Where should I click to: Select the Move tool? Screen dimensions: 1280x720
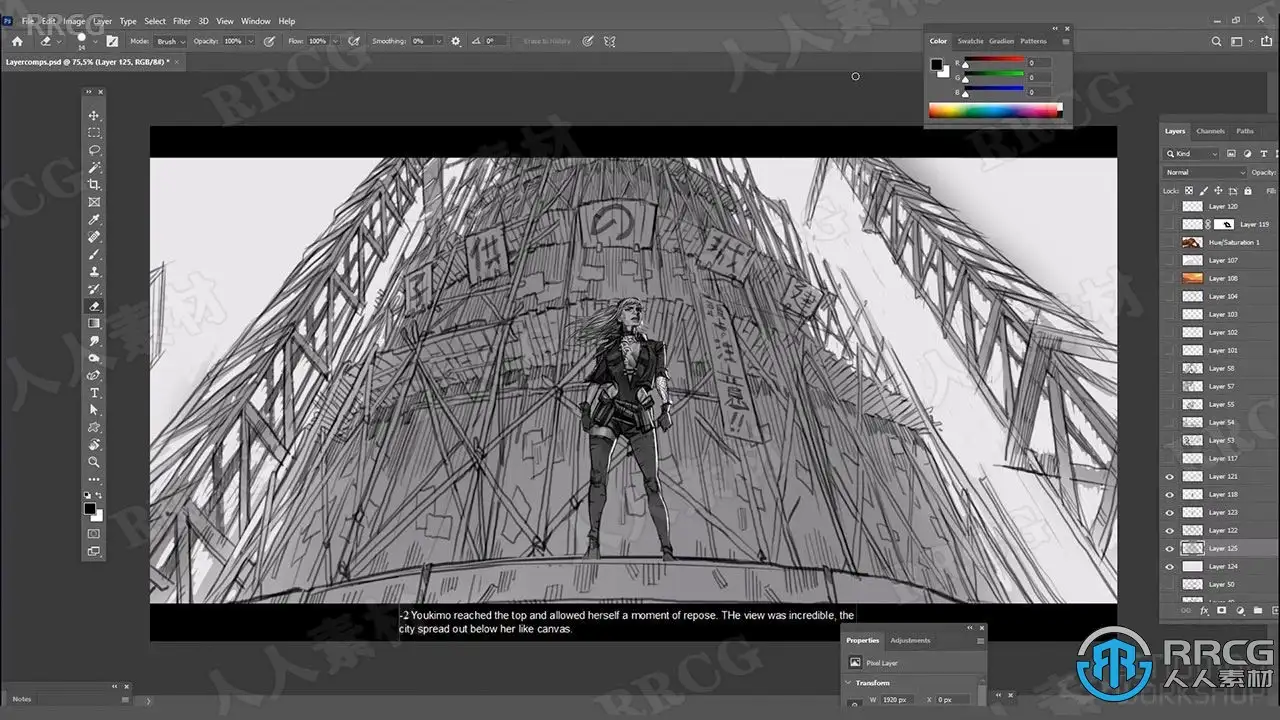pos(94,116)
